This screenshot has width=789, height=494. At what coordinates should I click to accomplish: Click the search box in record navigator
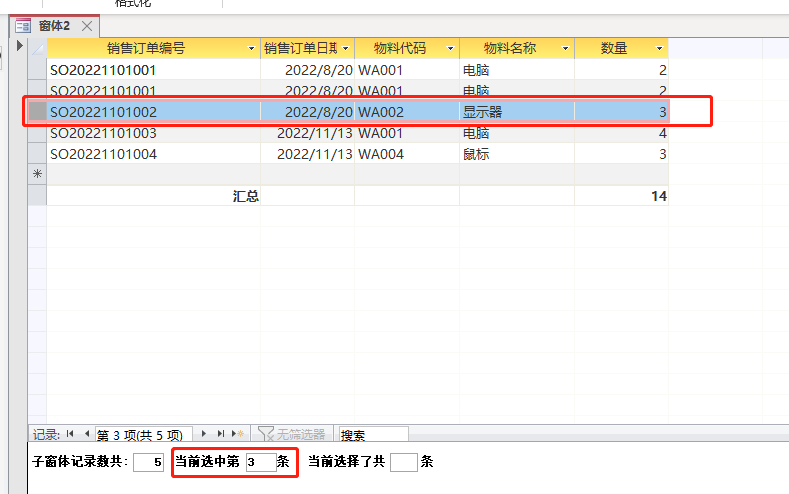373,434
